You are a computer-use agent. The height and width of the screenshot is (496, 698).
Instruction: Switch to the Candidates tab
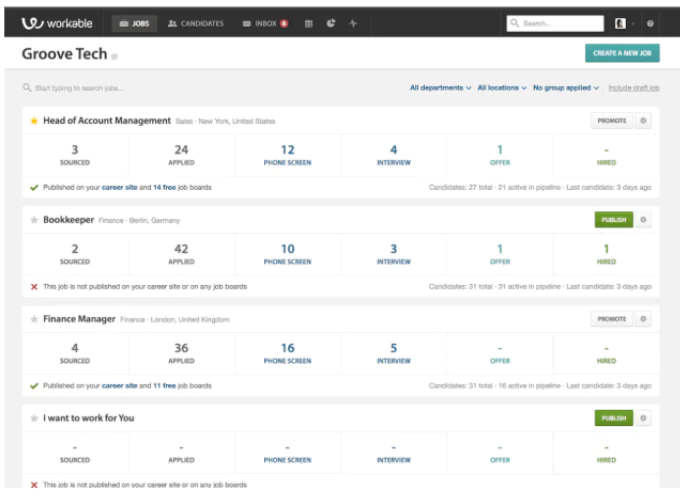coord(196,23)
